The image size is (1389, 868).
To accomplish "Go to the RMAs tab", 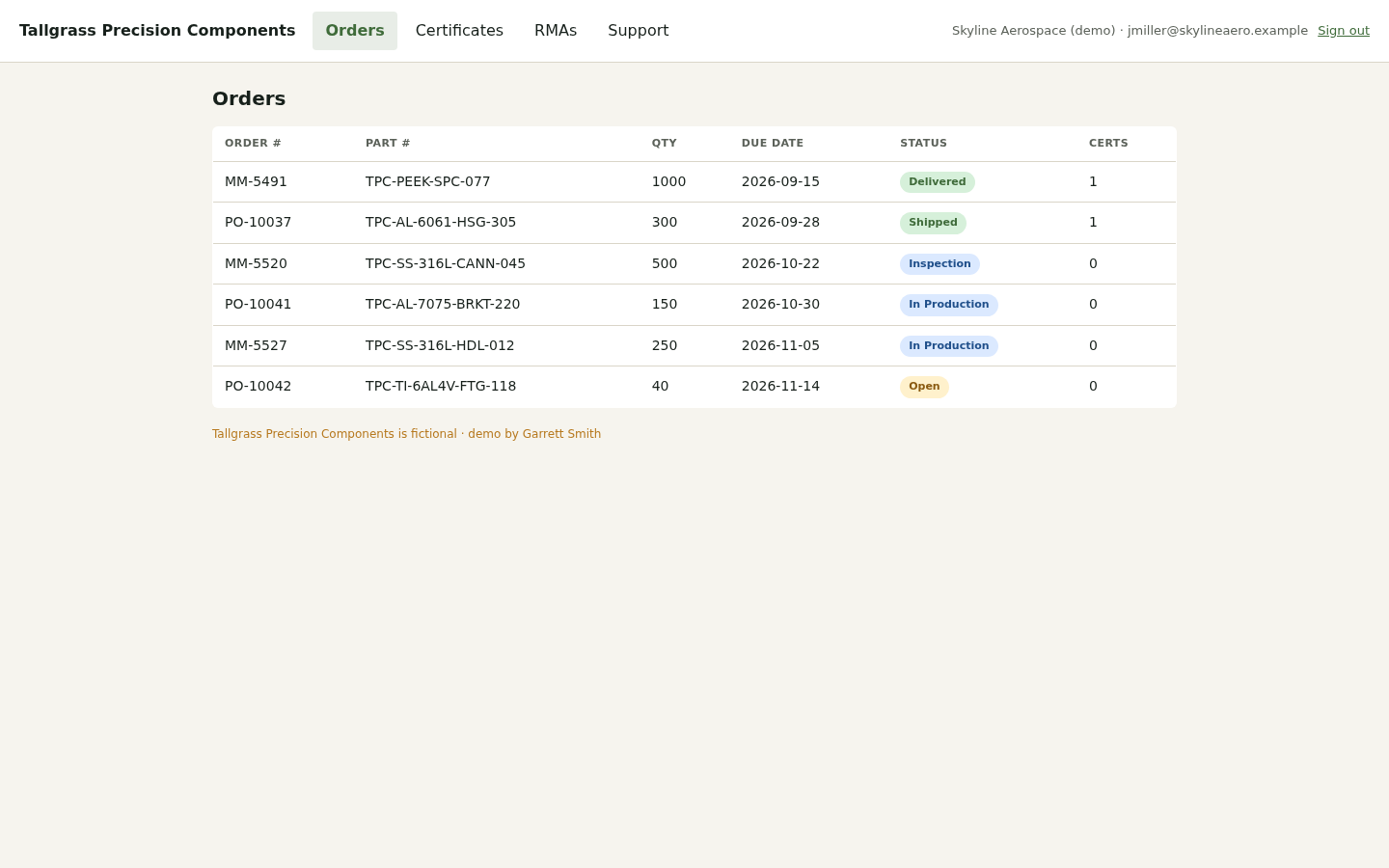I will click(556, 31).
